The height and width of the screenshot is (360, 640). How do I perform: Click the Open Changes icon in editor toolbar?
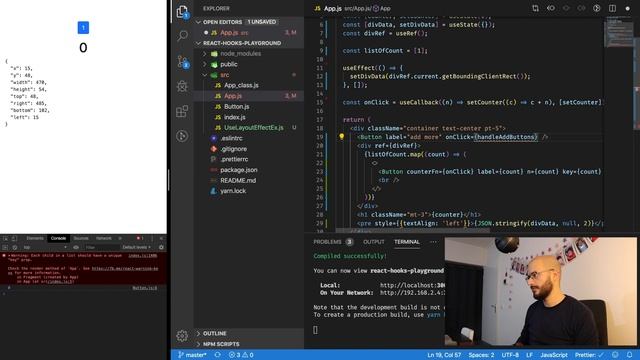pyautogui.click(x=535, y=8)
